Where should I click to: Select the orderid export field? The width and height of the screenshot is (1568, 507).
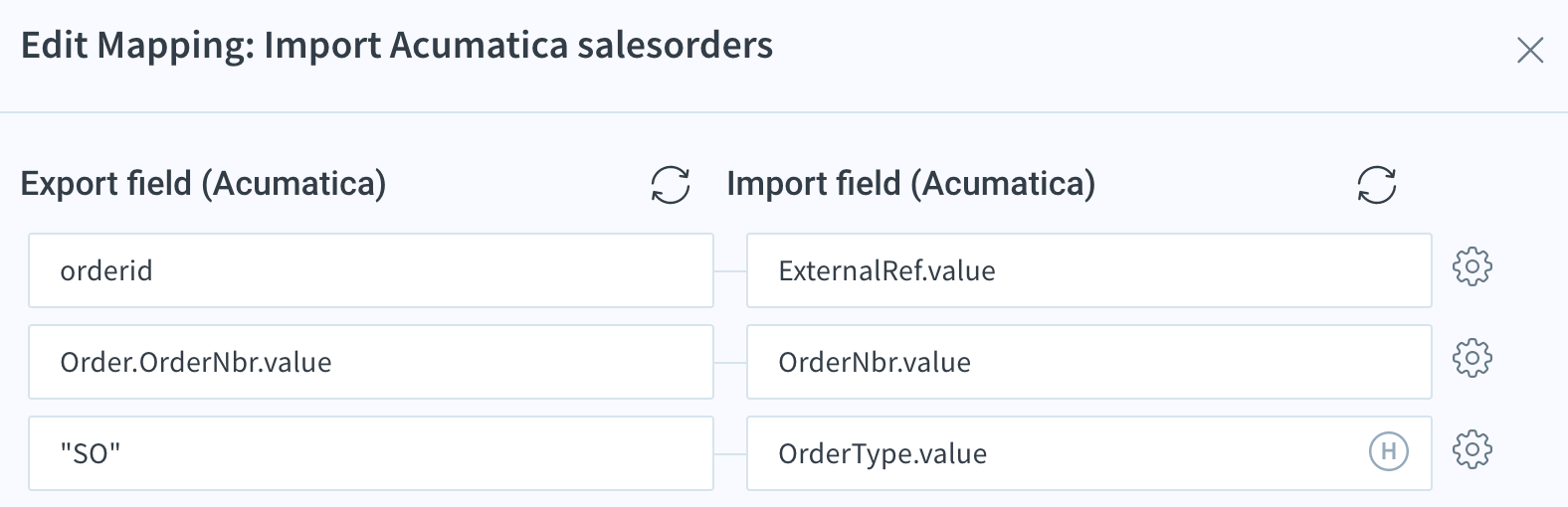pos(371,270)
